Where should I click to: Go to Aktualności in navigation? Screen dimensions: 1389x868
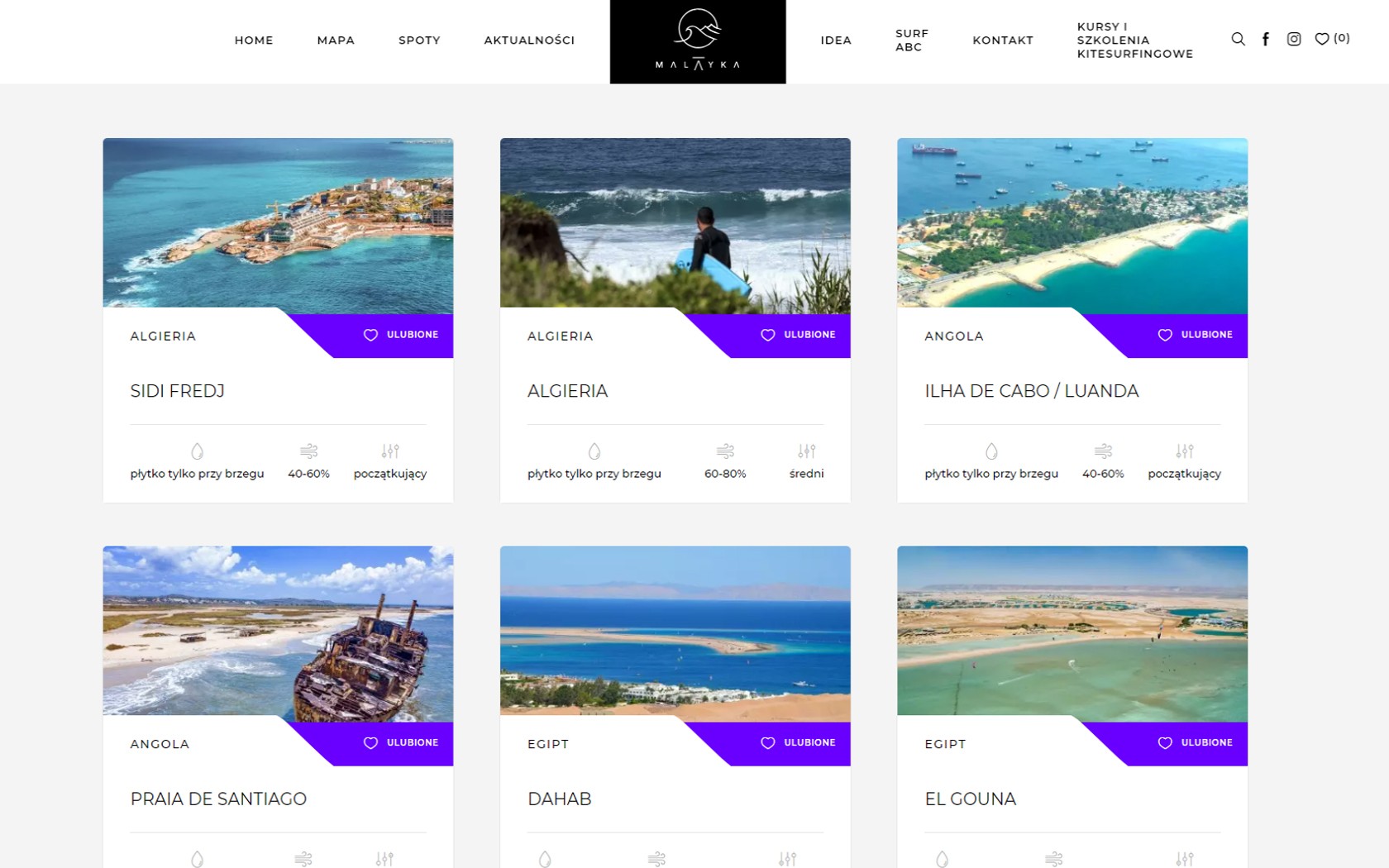tap(529, 40)
